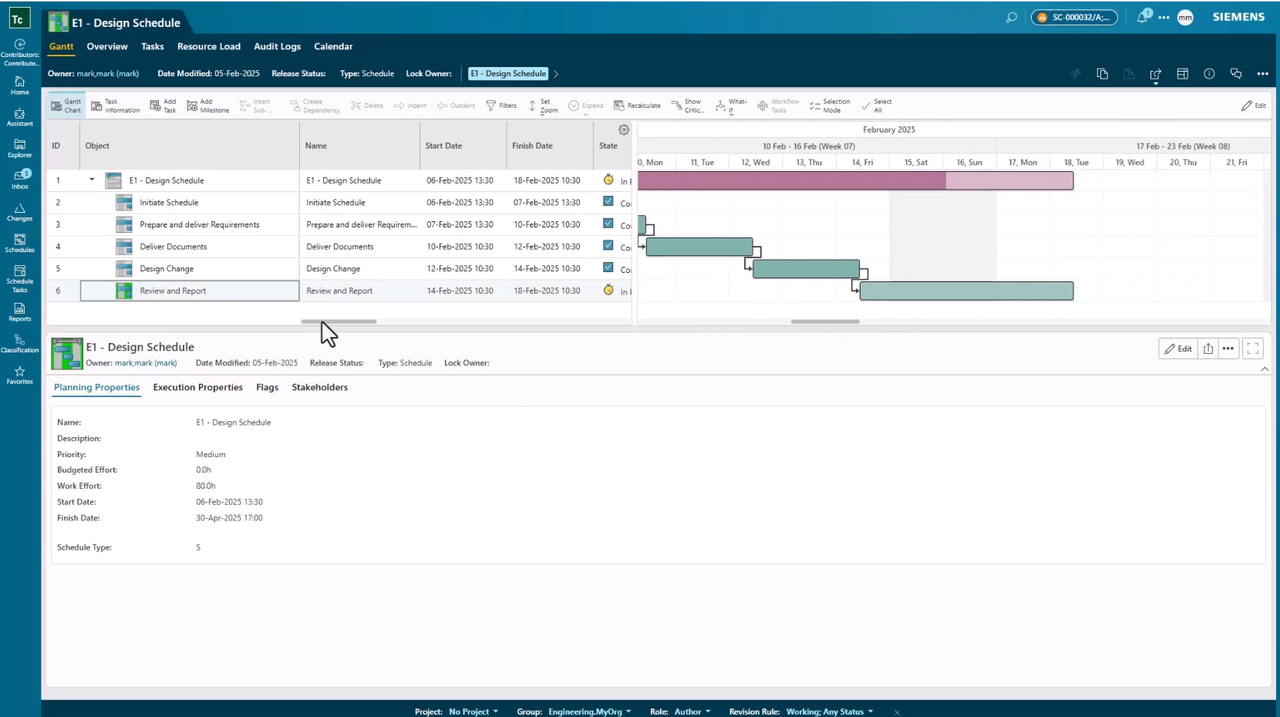1280x717 pixels.
Task: Click the SC-000032/A change context pill
Action: tap(1074, 17)
